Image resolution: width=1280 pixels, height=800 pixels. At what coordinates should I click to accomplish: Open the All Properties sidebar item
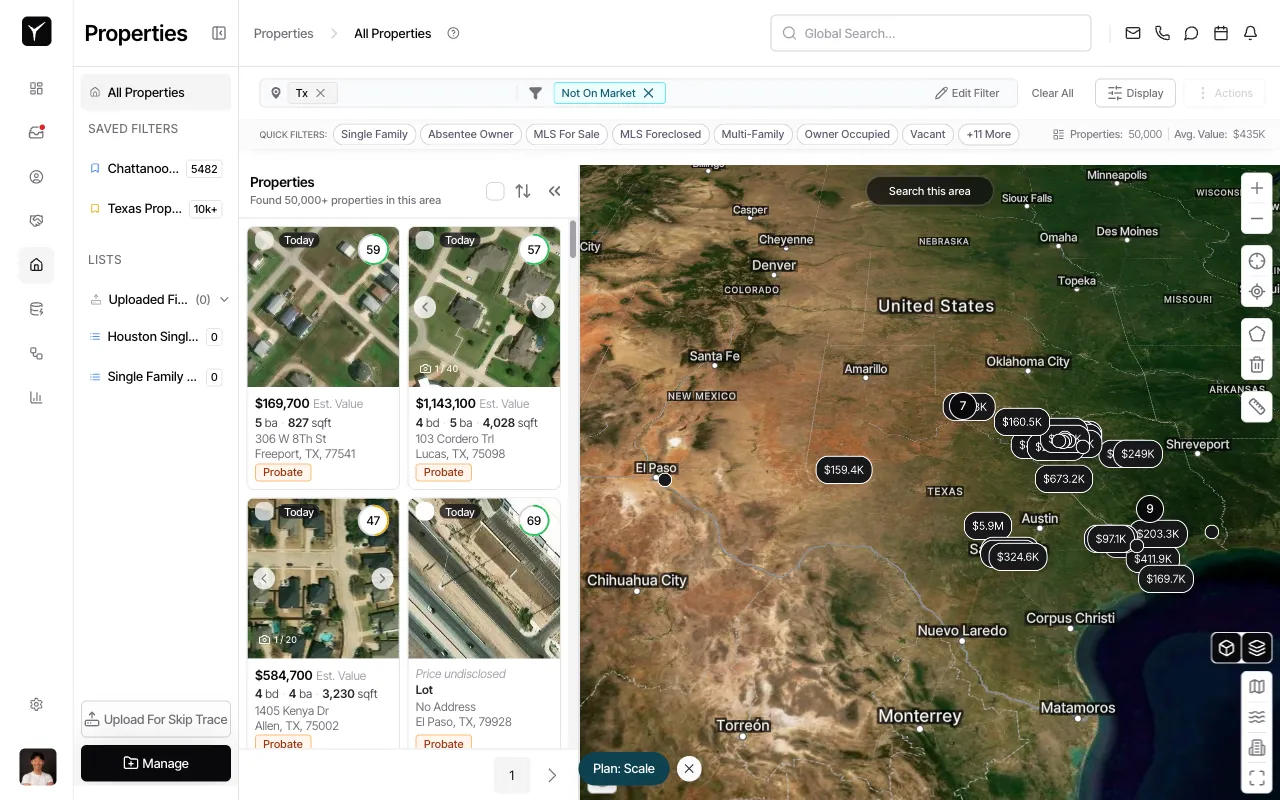point(146,92)
